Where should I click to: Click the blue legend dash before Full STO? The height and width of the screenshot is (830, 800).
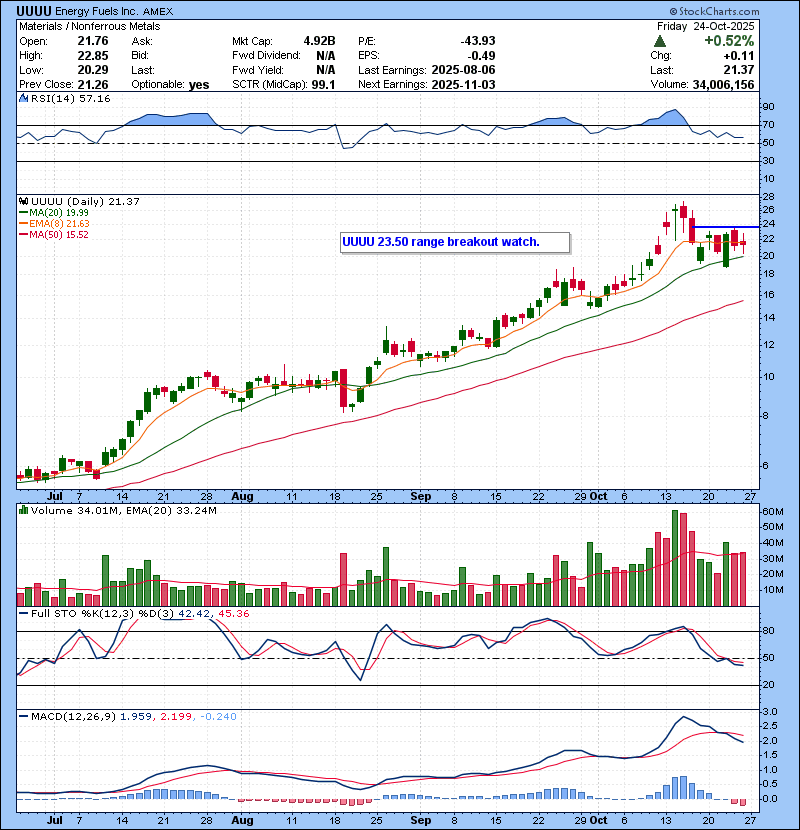click(x=23, y=614)
